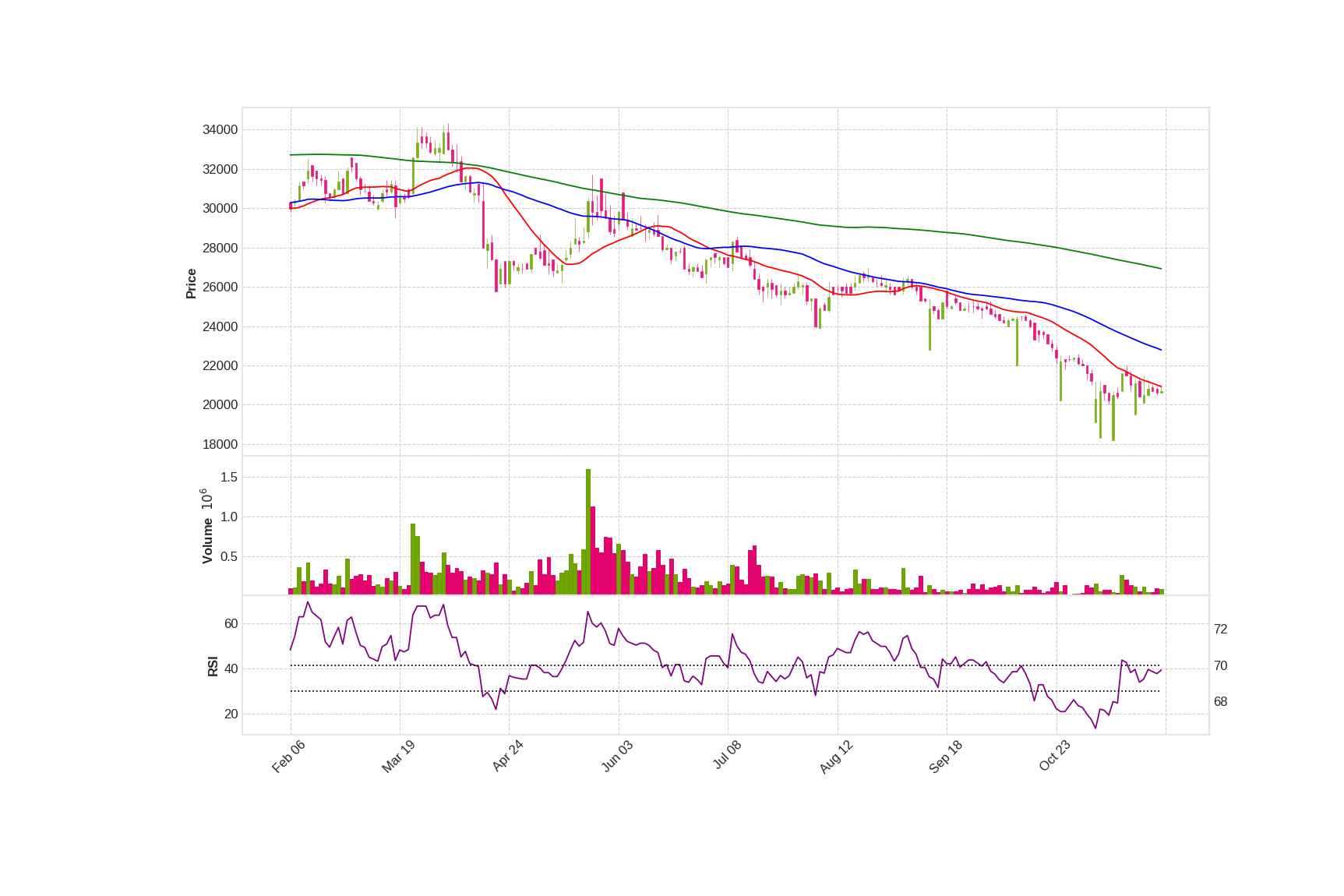1344x896 pixels.
Task: Click the 34000 price axis label
Action: pyautogui.click(x=220, y=130)
